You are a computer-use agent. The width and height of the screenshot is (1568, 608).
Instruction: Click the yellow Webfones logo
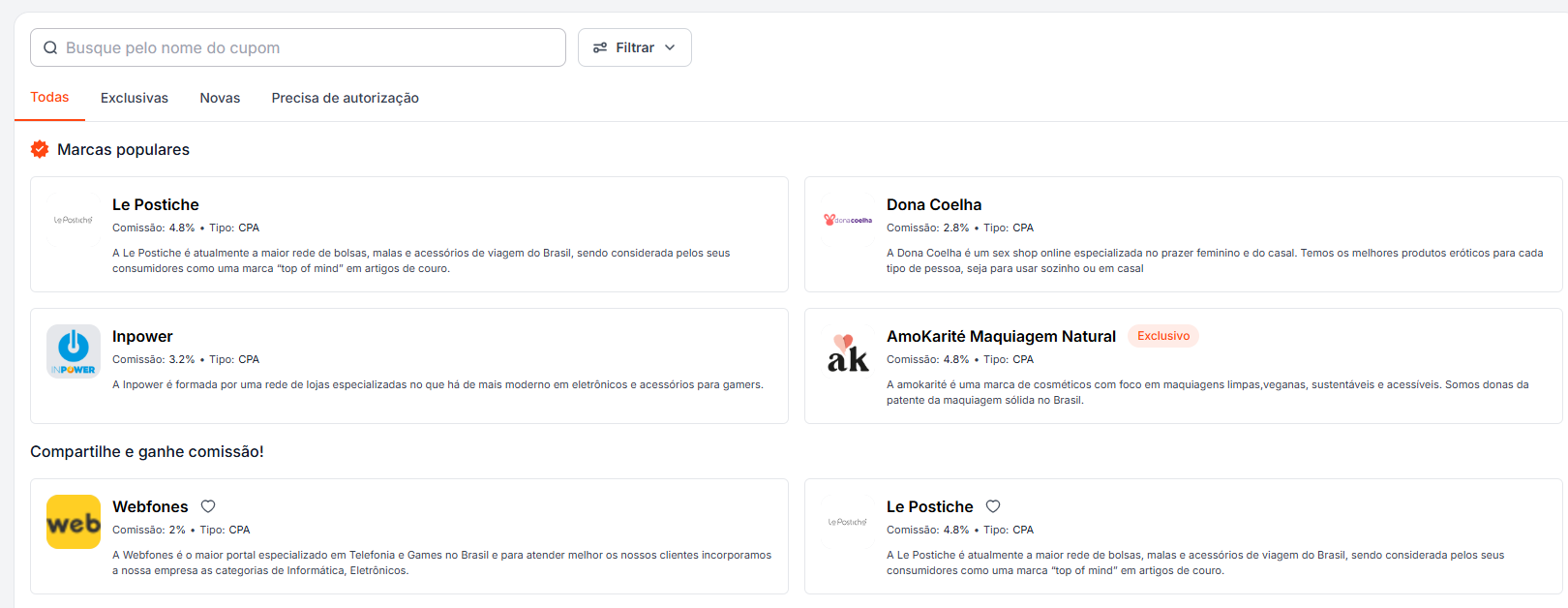[74, 522]
